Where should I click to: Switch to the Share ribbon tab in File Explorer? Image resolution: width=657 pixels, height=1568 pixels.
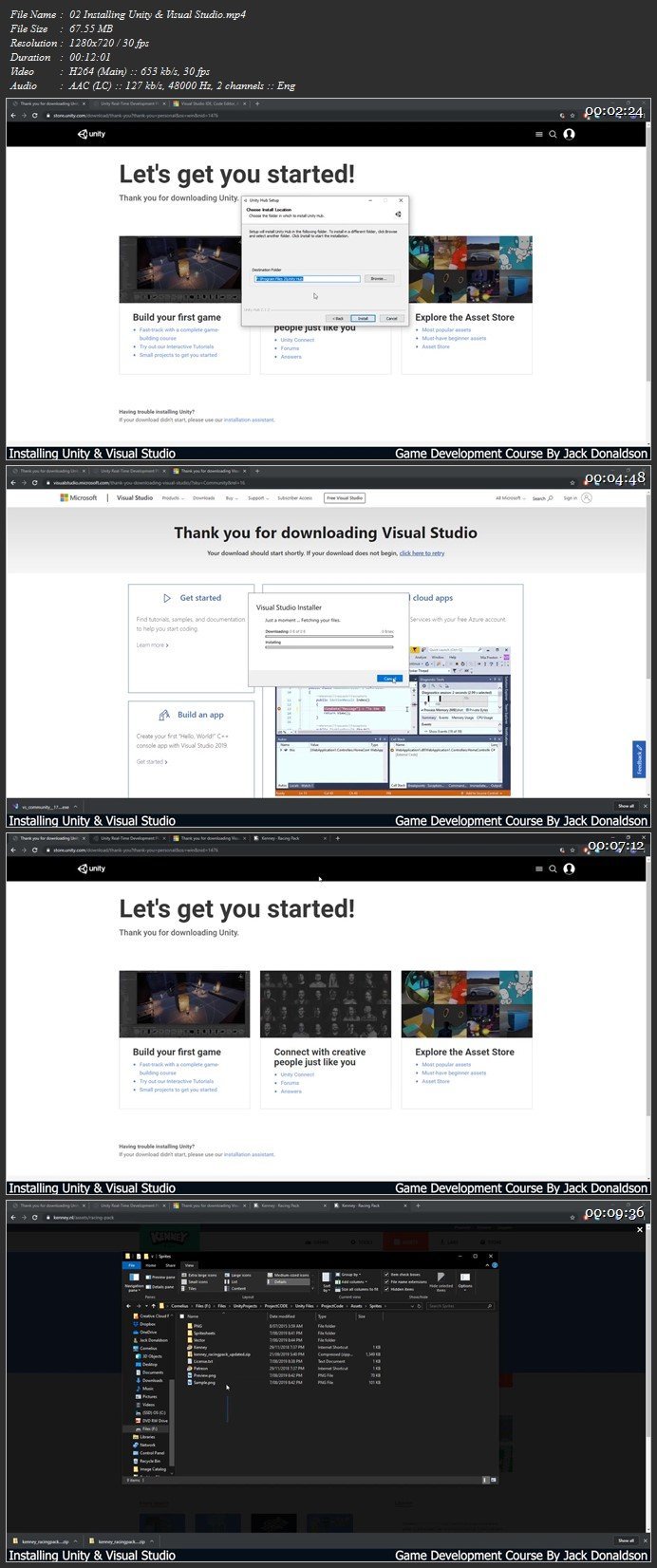171,1265
